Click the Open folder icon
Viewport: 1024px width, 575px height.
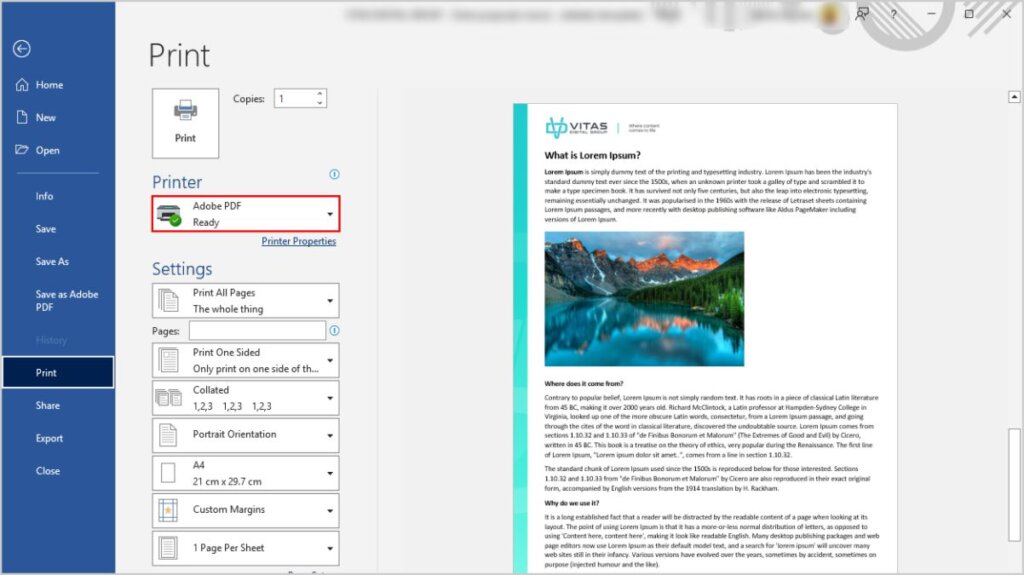tap(22, 150)
